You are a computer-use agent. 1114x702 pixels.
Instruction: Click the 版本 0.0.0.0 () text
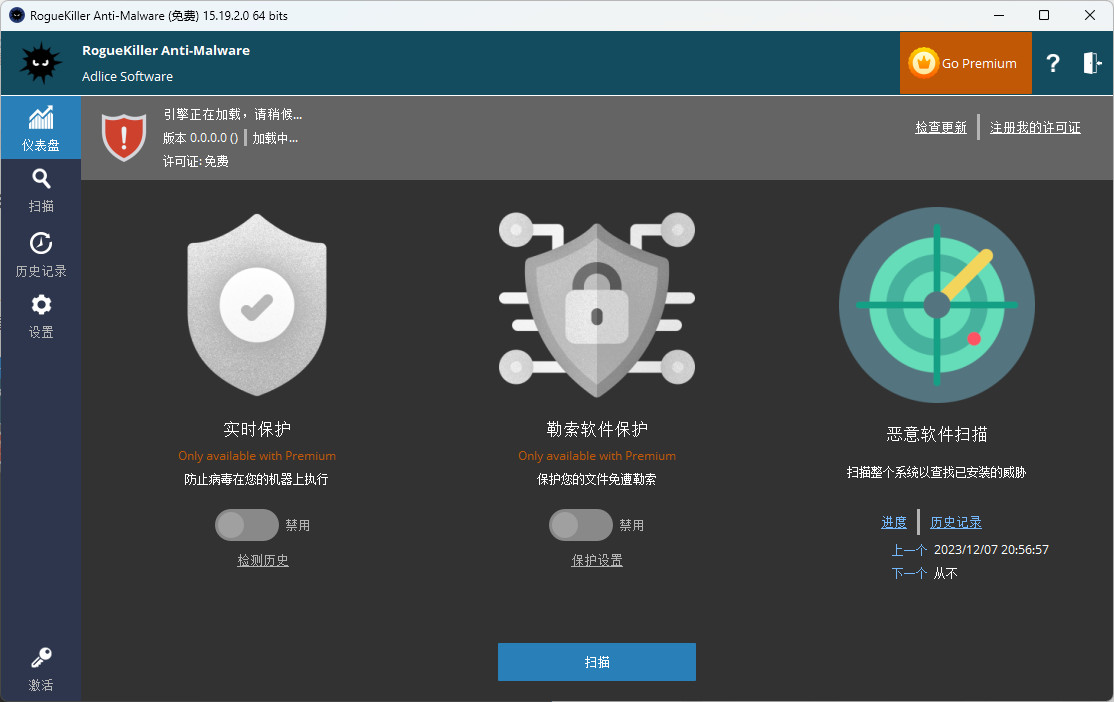[x=200, y=138]
